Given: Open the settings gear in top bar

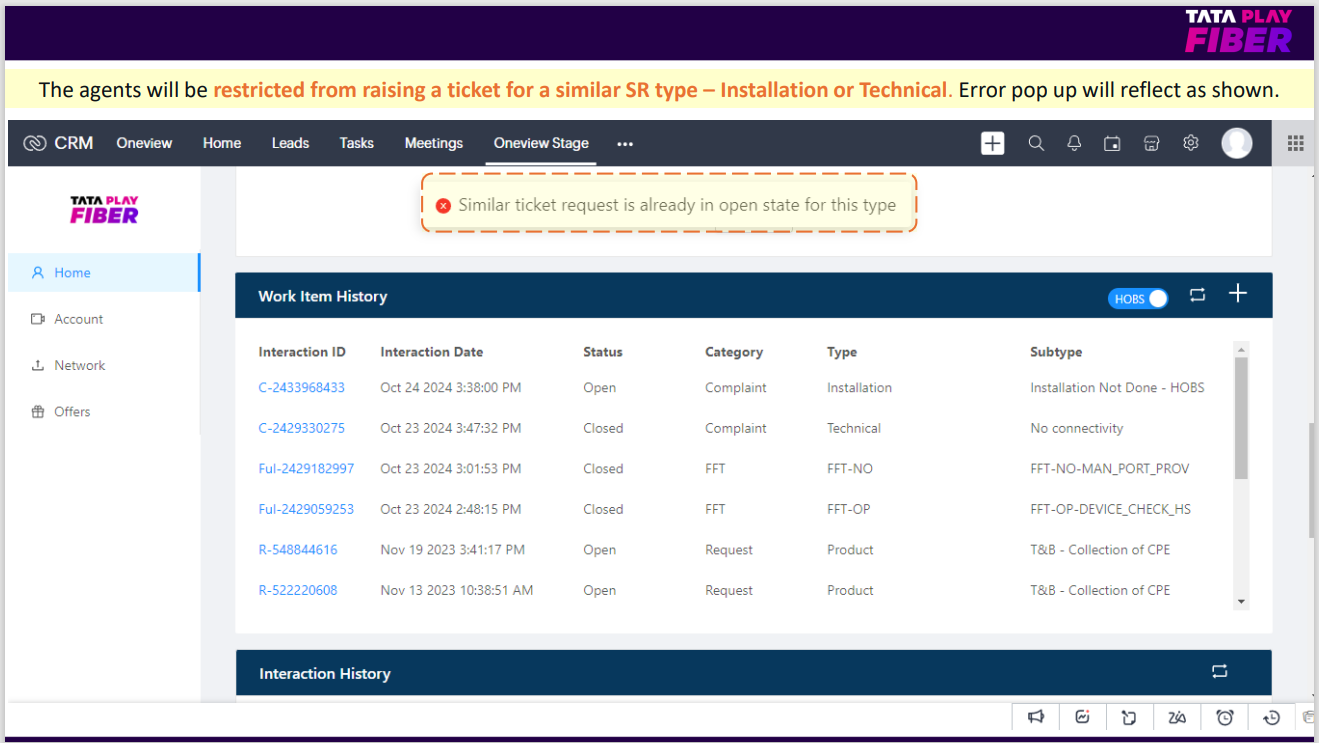Looking at the screenshot, I should [x=1190, y=143].
